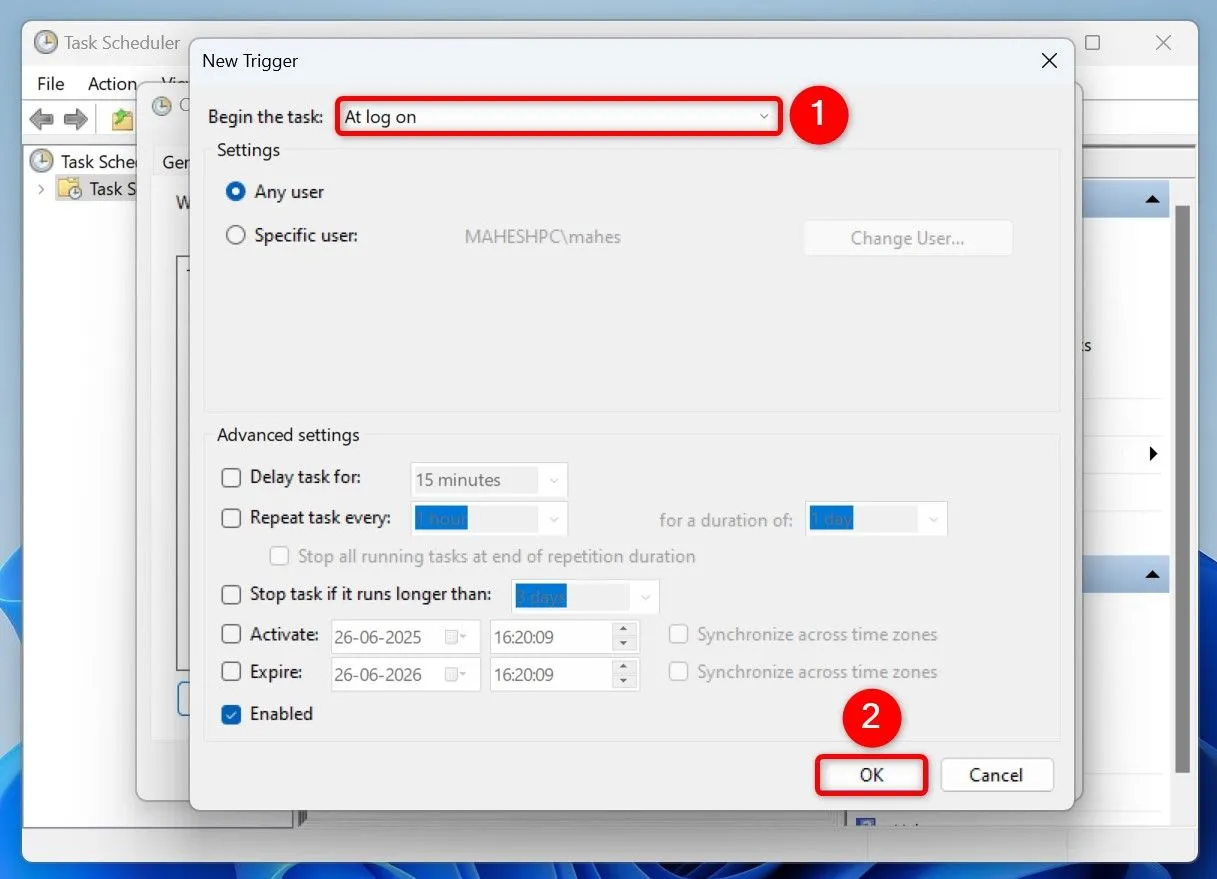Click the Cancel button
Screen dimensions: 1217x879
(x=995, y=775)
